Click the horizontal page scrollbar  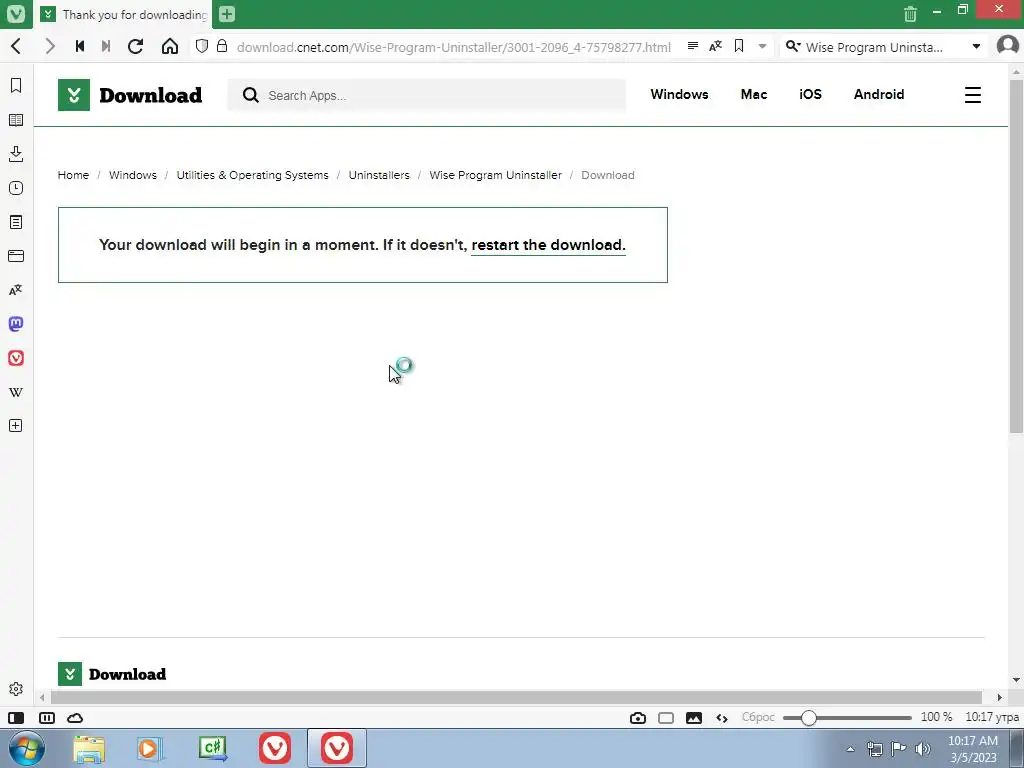516,697
